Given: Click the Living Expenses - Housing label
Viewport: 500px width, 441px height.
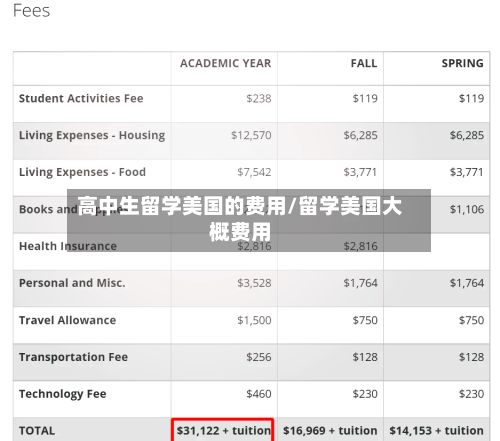Looking at the screenshot, I should 92,136.
